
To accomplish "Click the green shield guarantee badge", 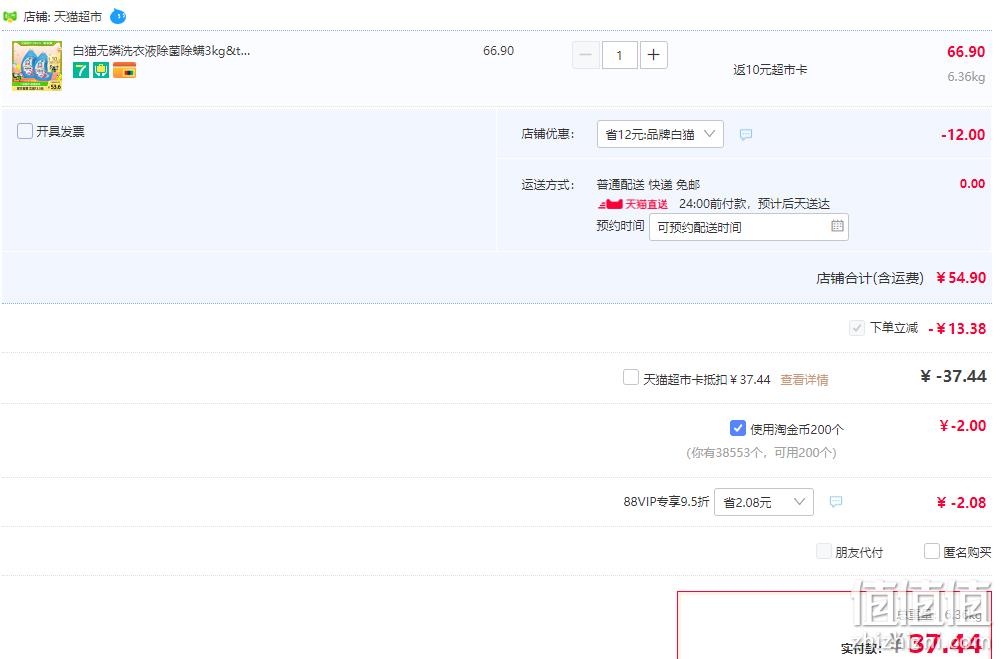I will click(x=101, y=70).
